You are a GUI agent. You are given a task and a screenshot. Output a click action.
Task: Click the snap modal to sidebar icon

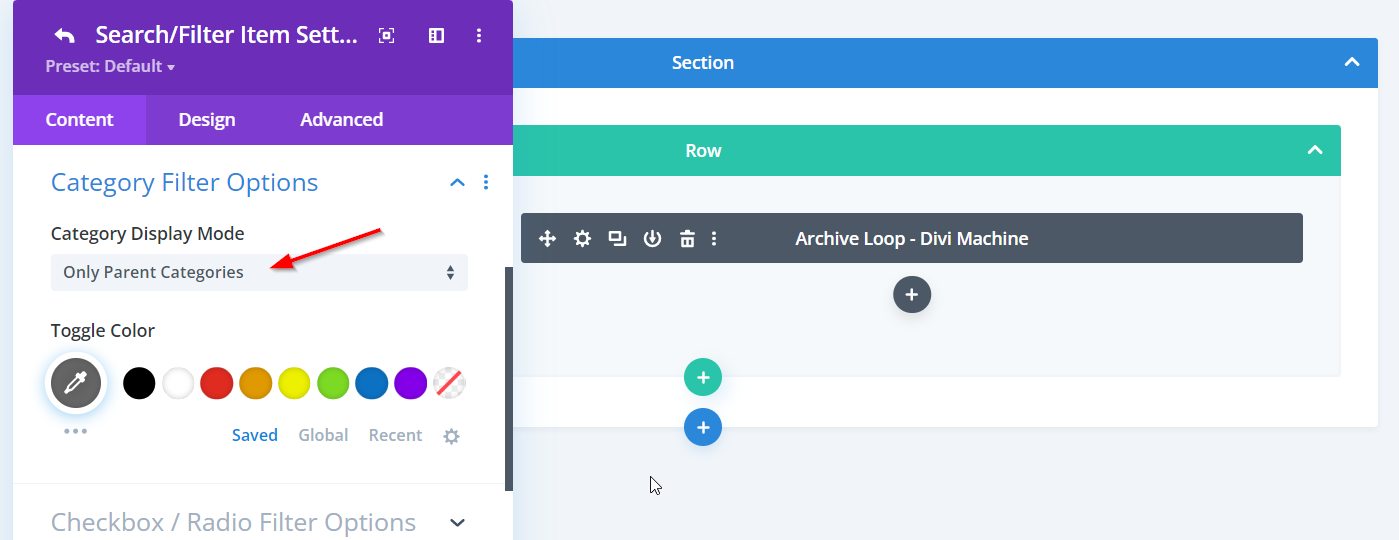click(436, 36)
